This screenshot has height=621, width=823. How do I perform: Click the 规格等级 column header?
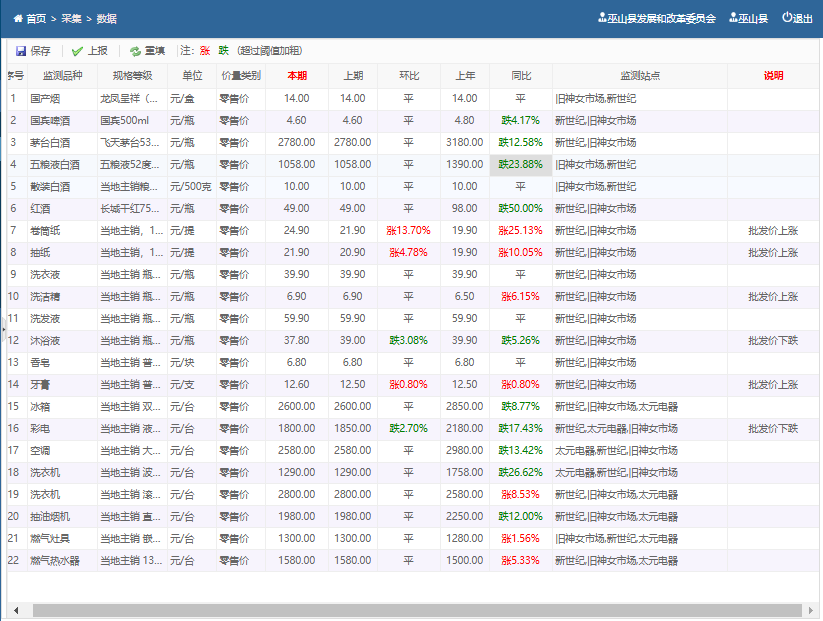click(132, 76)
